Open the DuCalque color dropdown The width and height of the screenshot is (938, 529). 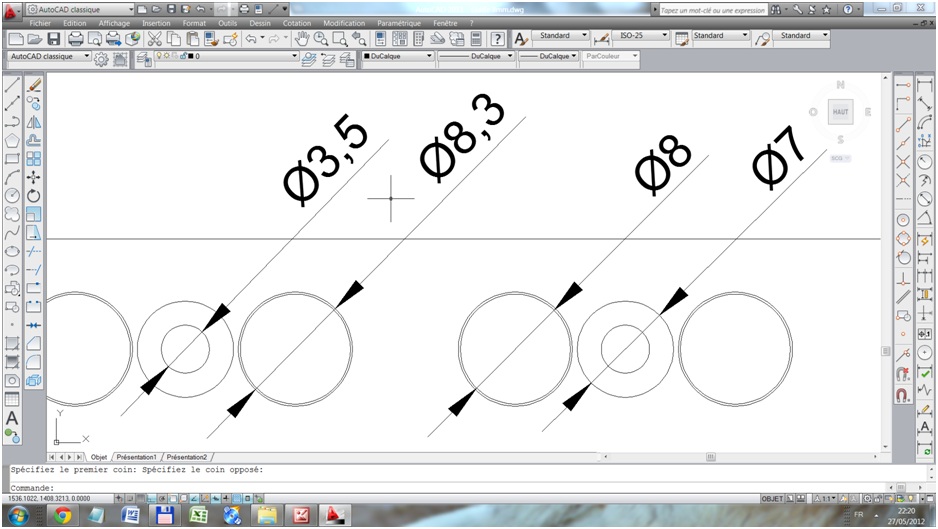click(398, 56)
